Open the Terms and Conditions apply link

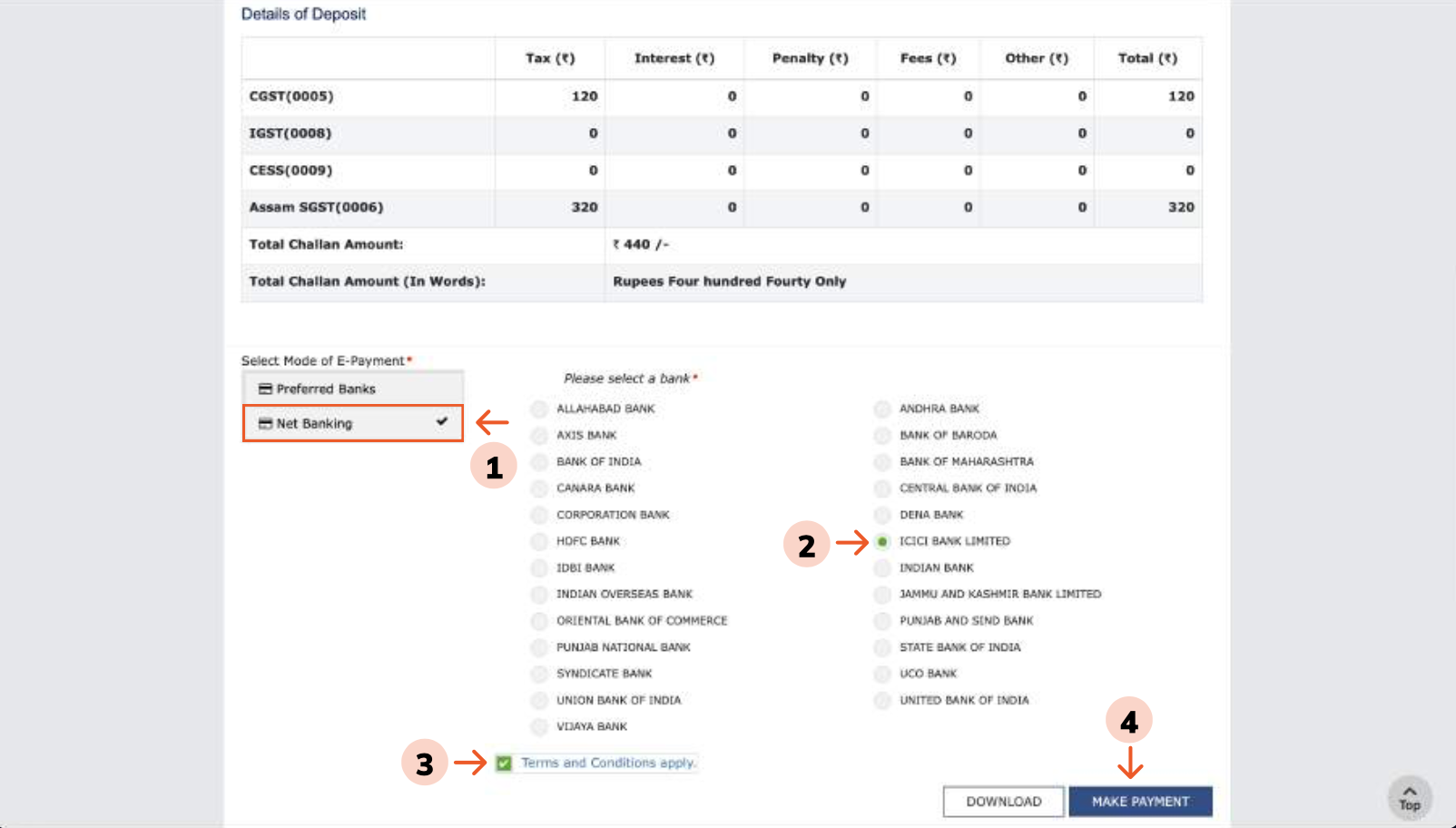point(608,763)
